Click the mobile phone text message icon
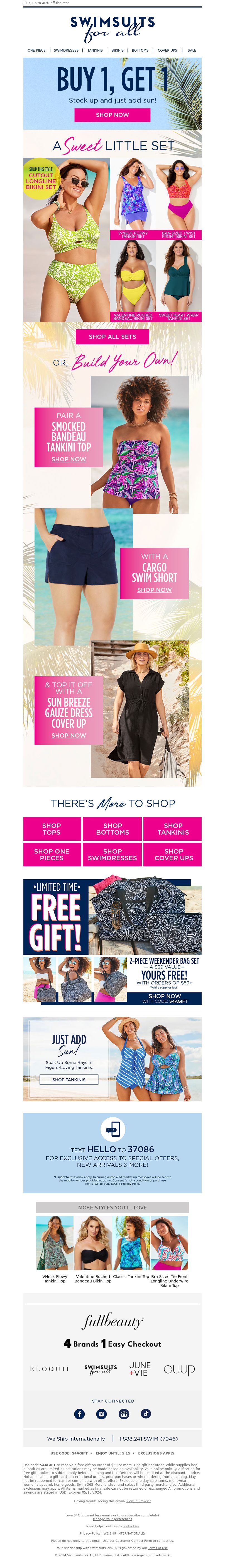Viewport: 225px width, 1568px height. [x=113, y=1128]
